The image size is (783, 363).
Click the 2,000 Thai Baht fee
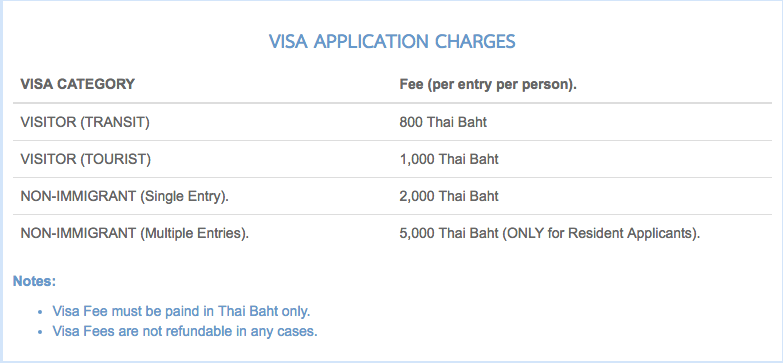pos(449,196)
